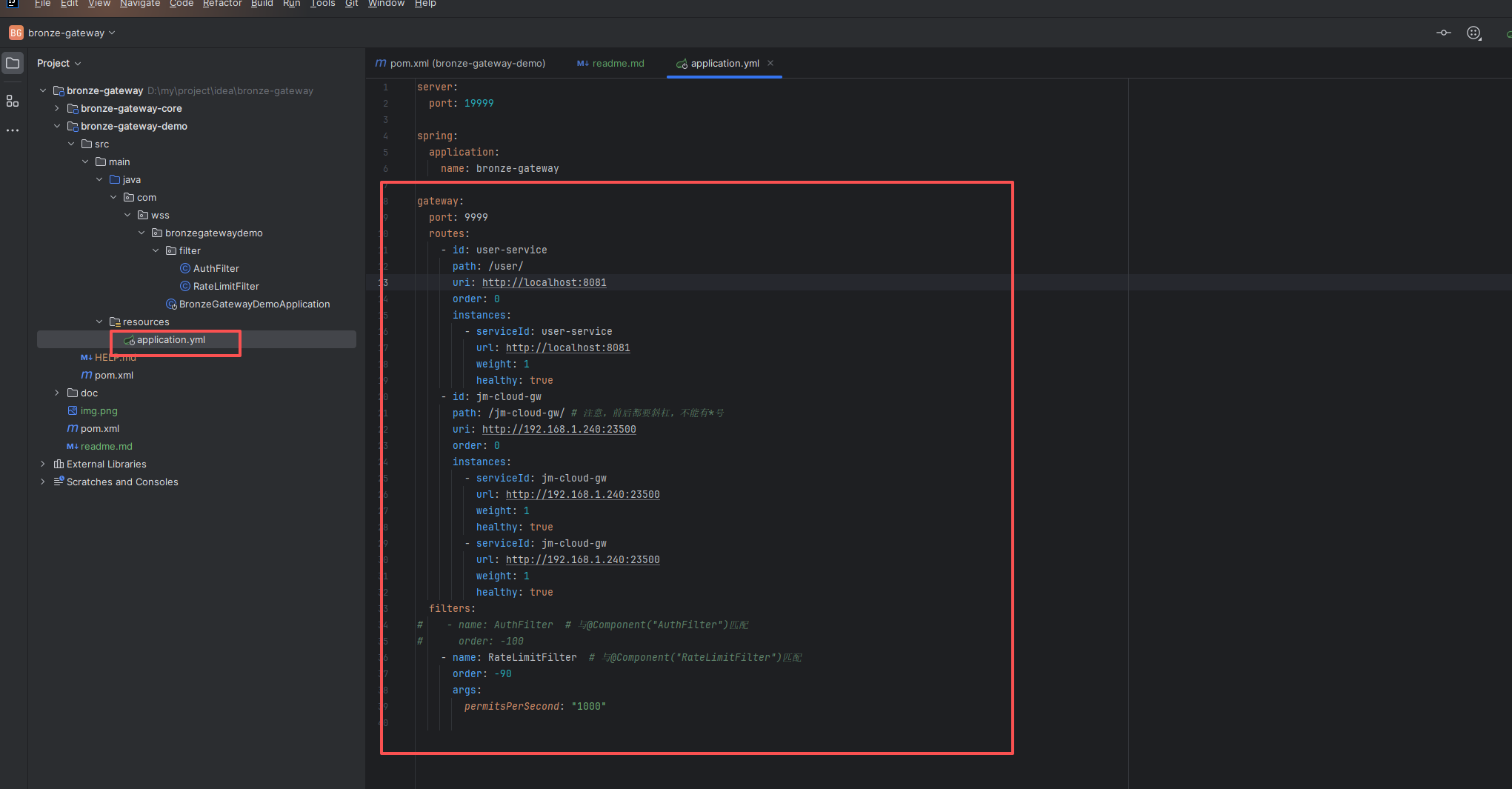Open the Navigate menu

pos(139,4)
